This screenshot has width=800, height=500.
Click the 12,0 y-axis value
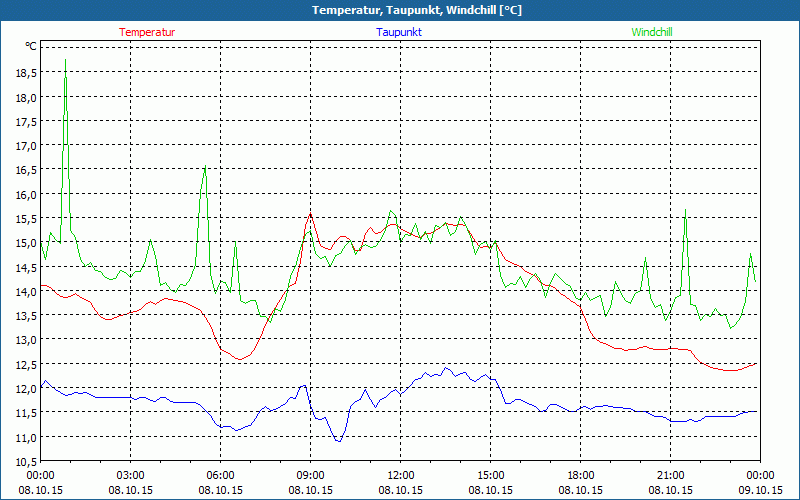pos(27,389)
